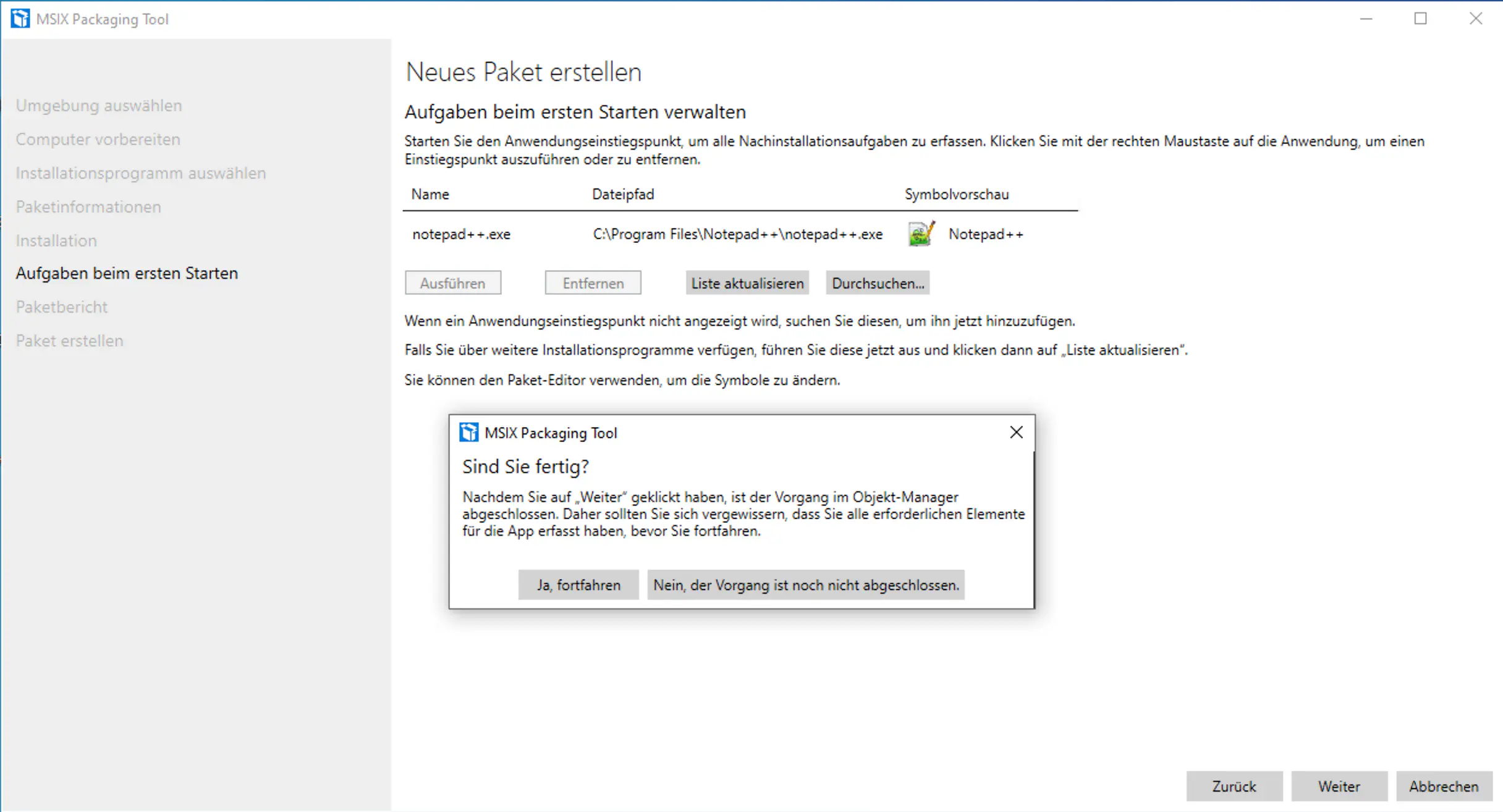Image resolution: width=1503 pixels, height=812 pixels.
Task: Click the MSIX Packaging Tool title bar icon
Action: click(x=20, y=19)
